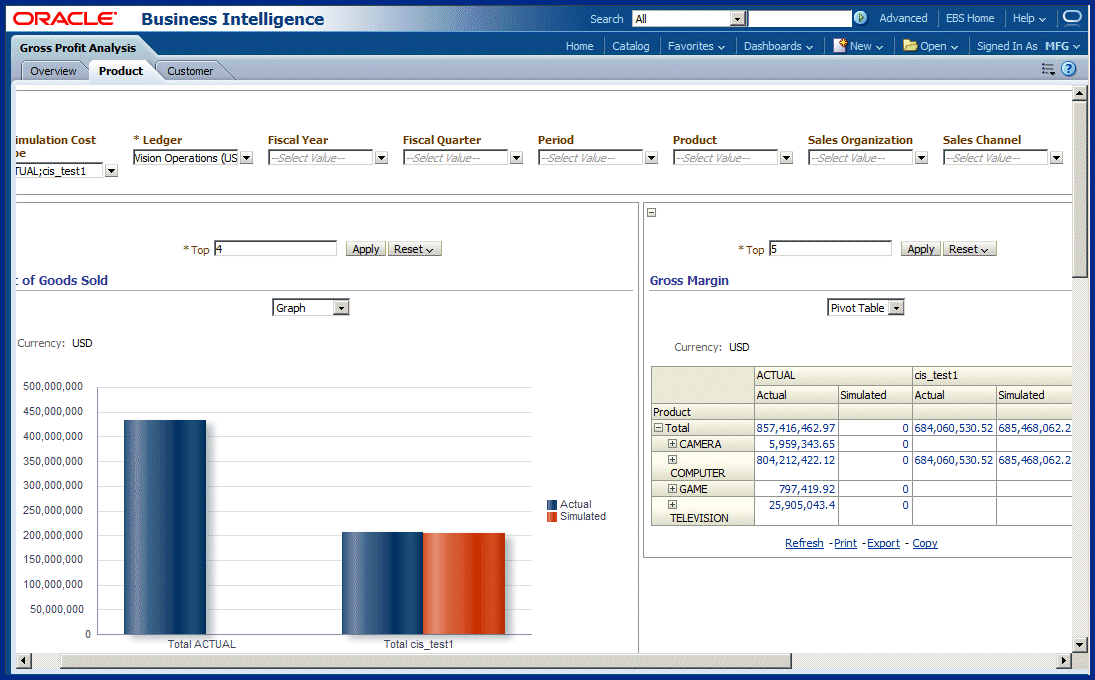Open the Home menu link
1095x680 pixels.
(580, 46)
